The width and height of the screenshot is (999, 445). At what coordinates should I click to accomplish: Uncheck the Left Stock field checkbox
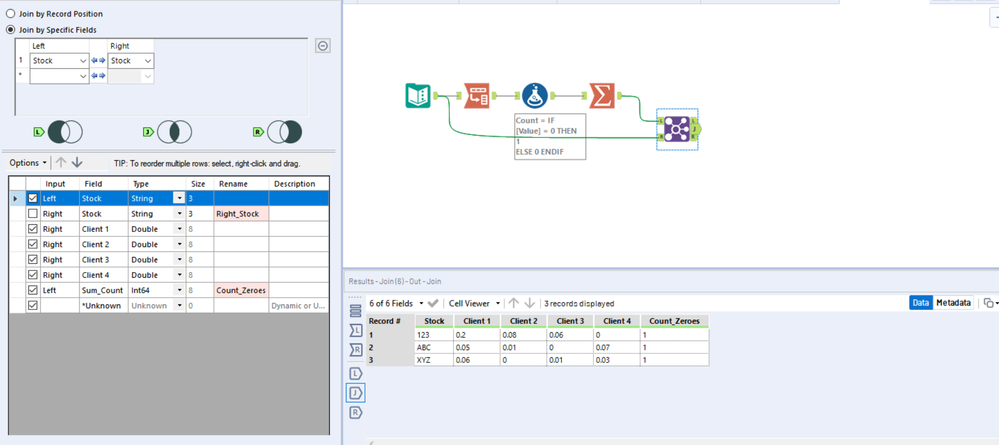33,198
